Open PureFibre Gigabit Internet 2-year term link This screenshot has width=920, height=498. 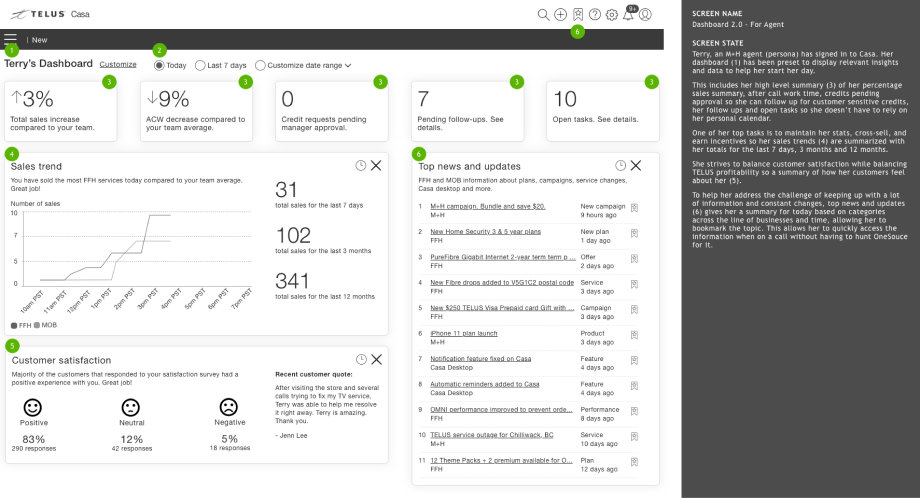coord(503,257)
